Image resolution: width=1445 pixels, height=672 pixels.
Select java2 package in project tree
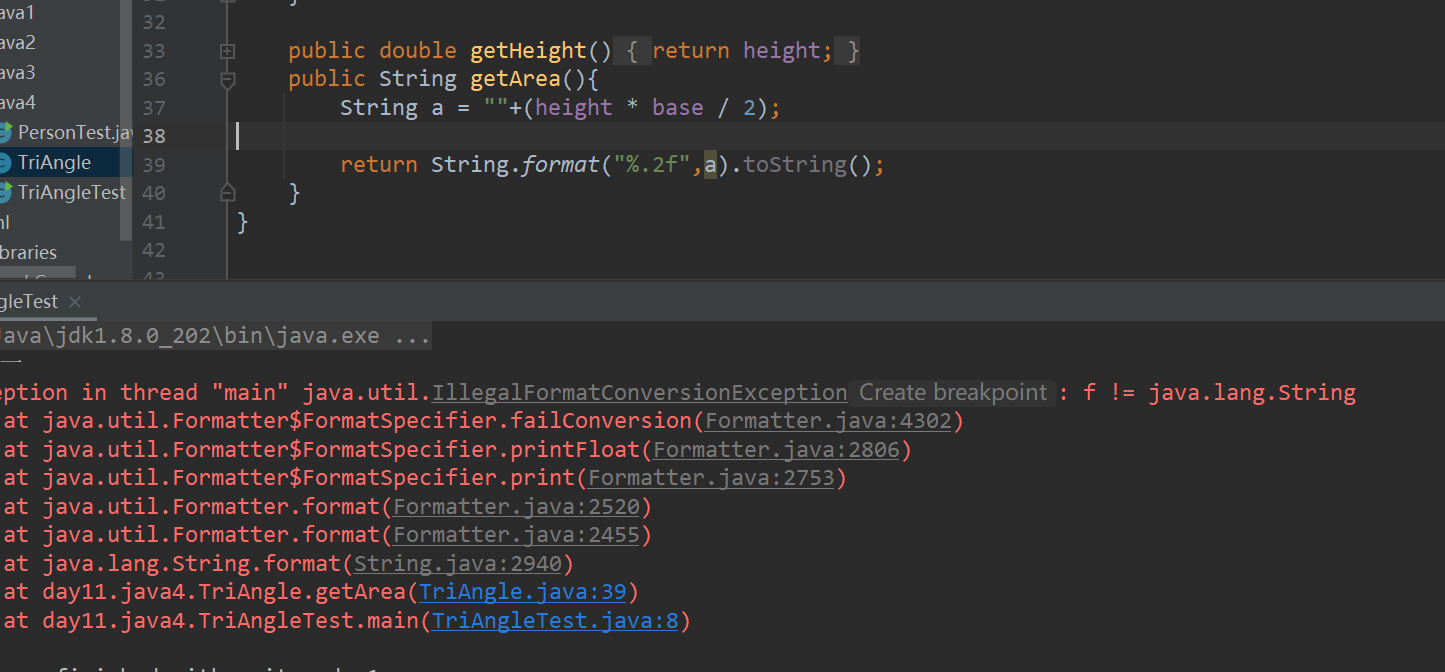click(x=18, y=42)
